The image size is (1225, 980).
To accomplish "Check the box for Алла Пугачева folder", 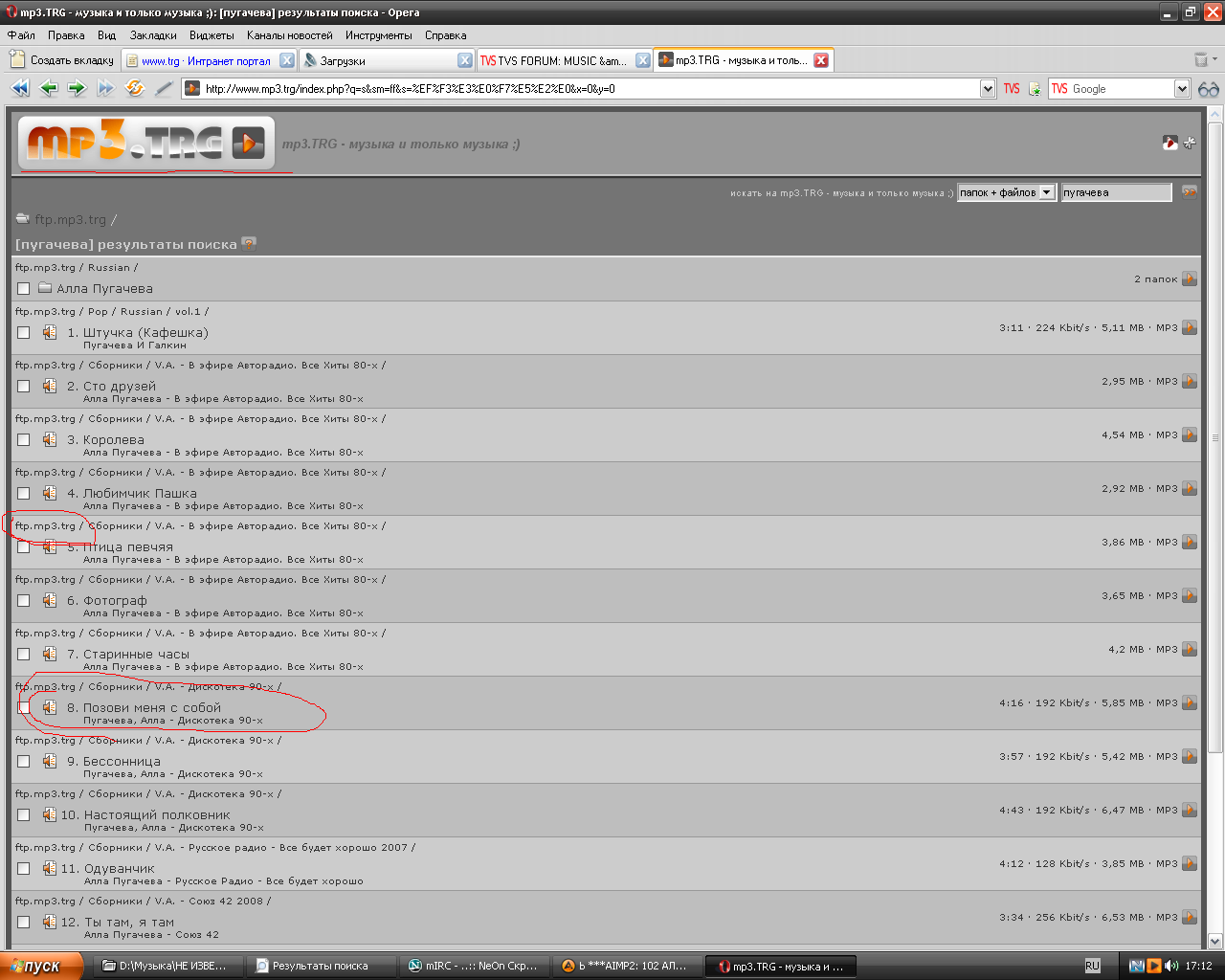I will pos(24,289).
